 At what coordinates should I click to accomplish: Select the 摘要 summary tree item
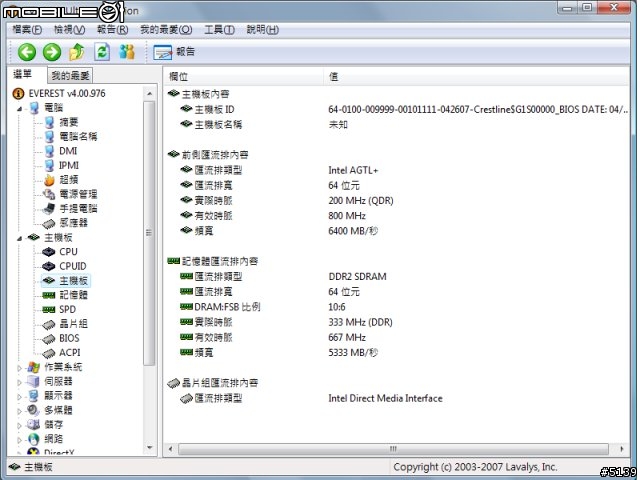[x=61, y=122]
